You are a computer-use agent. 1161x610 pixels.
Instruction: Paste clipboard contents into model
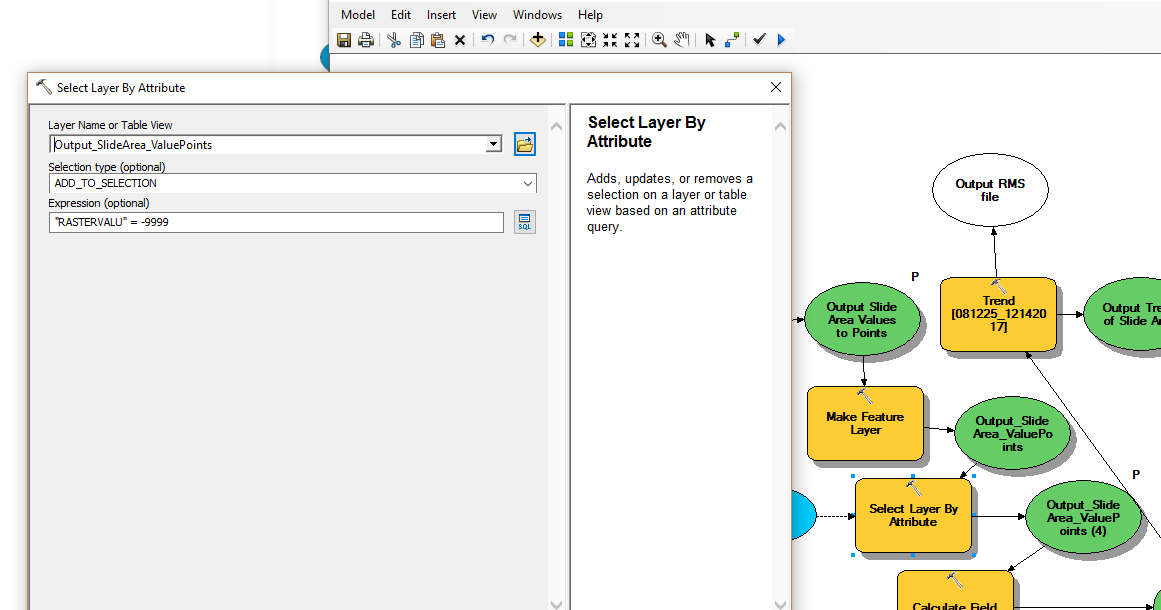(438, 40)
